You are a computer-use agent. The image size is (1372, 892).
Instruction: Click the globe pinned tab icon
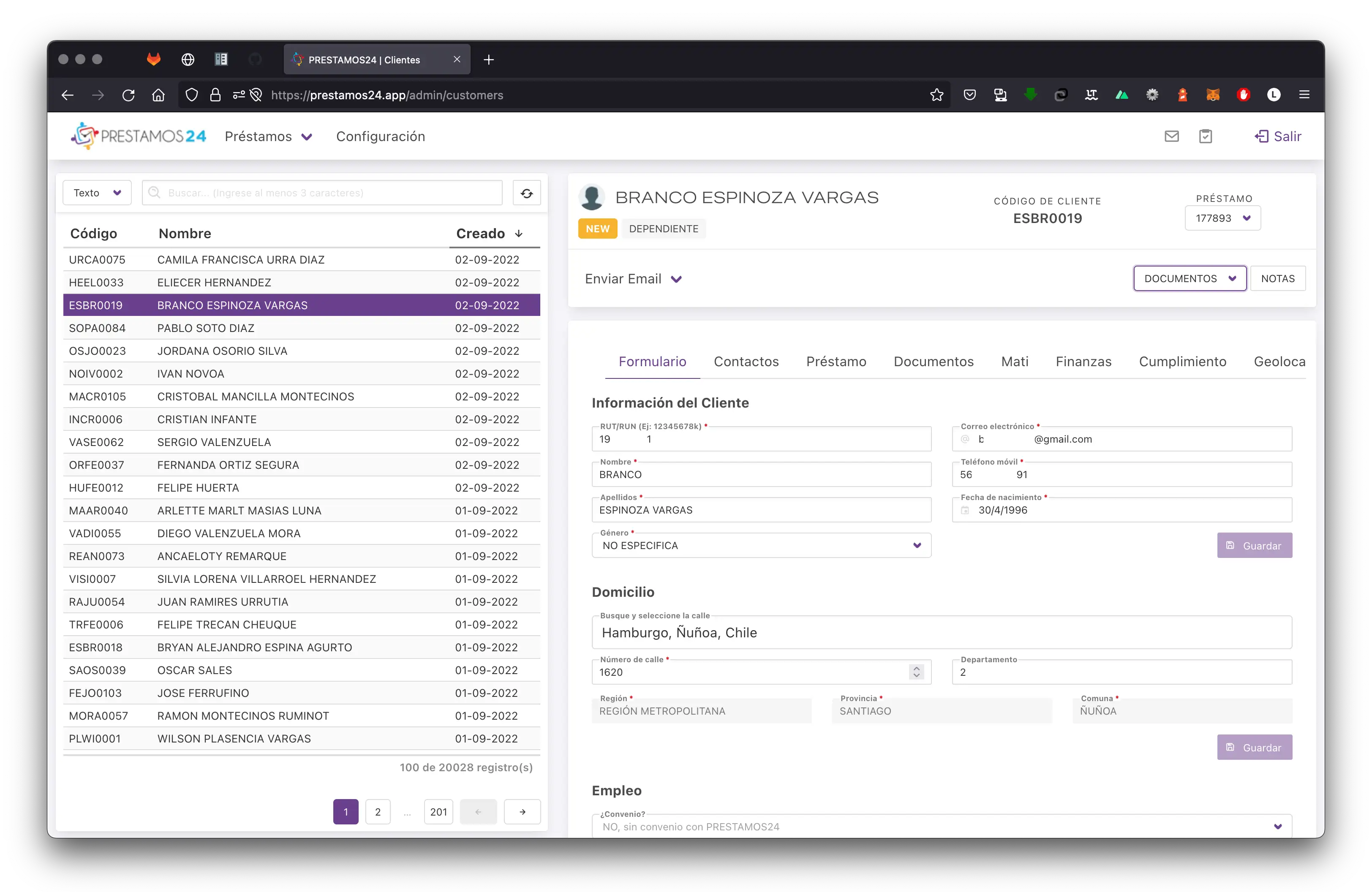click(188, 60)
